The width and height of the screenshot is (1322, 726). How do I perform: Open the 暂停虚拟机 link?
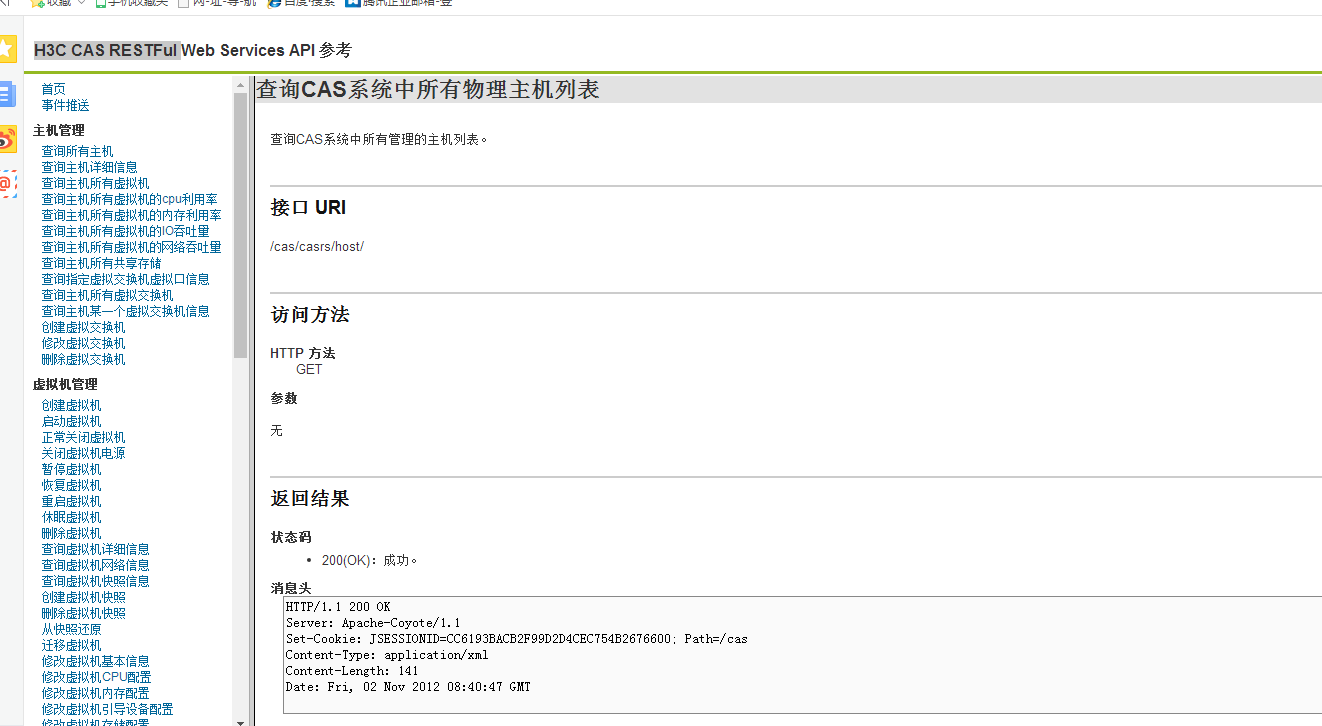[x=71, y=469]
